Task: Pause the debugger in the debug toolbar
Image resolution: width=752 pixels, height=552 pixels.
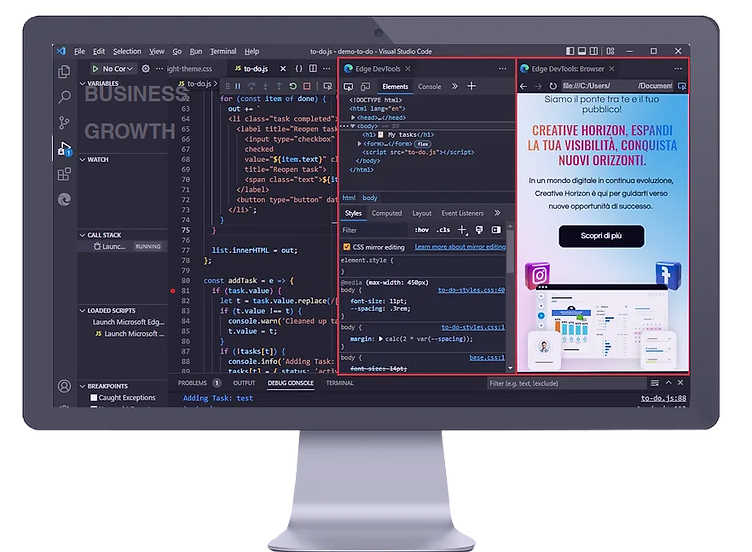Action: 238,86
